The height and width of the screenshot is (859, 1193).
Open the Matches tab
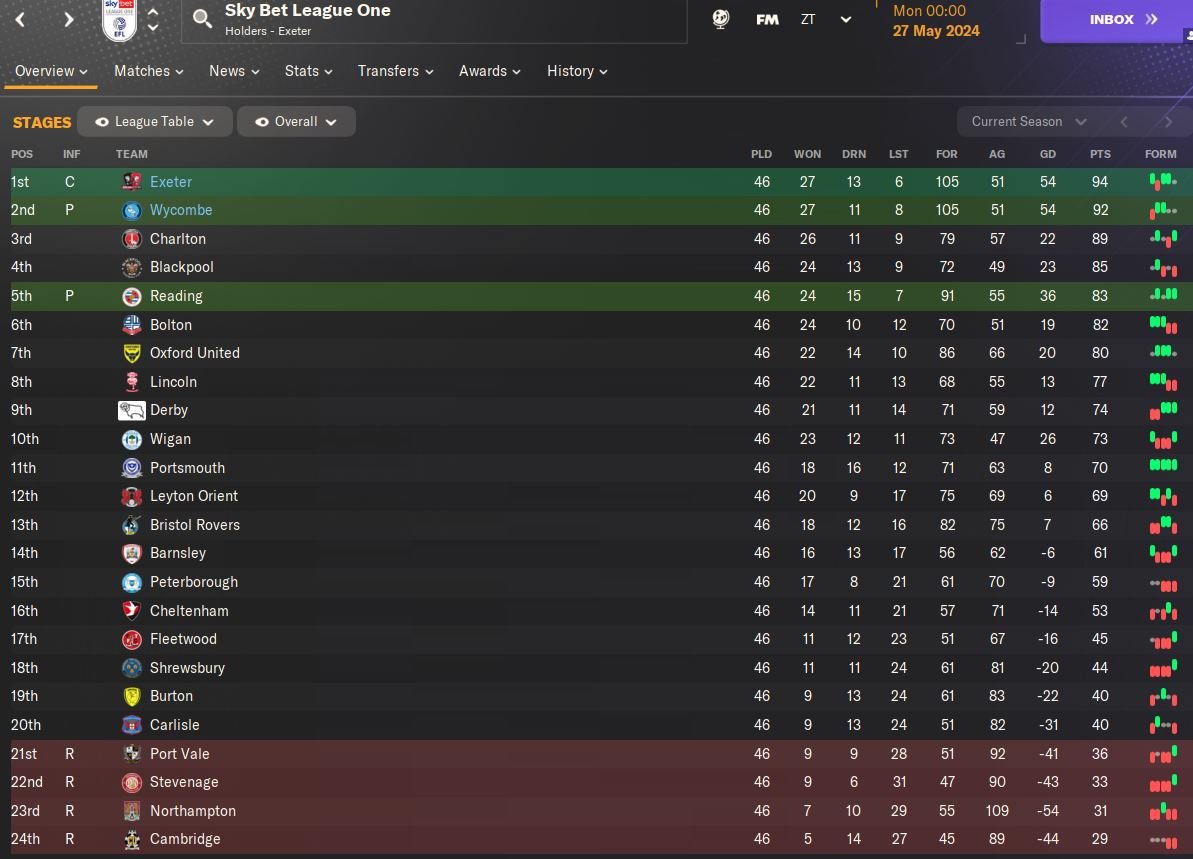(148, 71)
